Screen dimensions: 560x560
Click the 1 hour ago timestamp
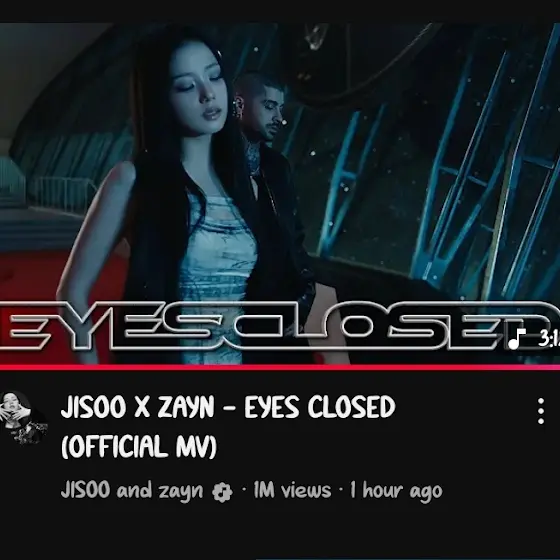click(x=396, y=490)
